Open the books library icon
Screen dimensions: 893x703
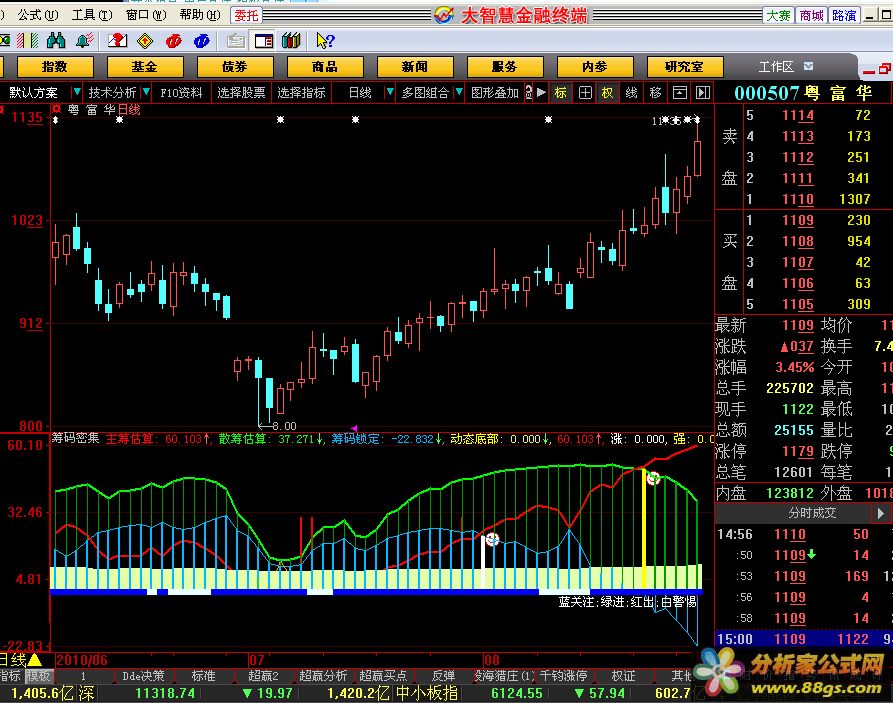291,40
